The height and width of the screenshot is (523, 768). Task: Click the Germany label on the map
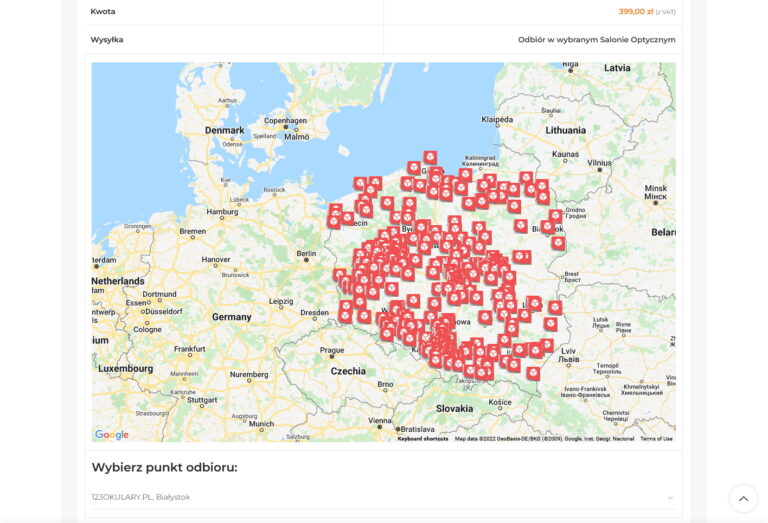231,317
